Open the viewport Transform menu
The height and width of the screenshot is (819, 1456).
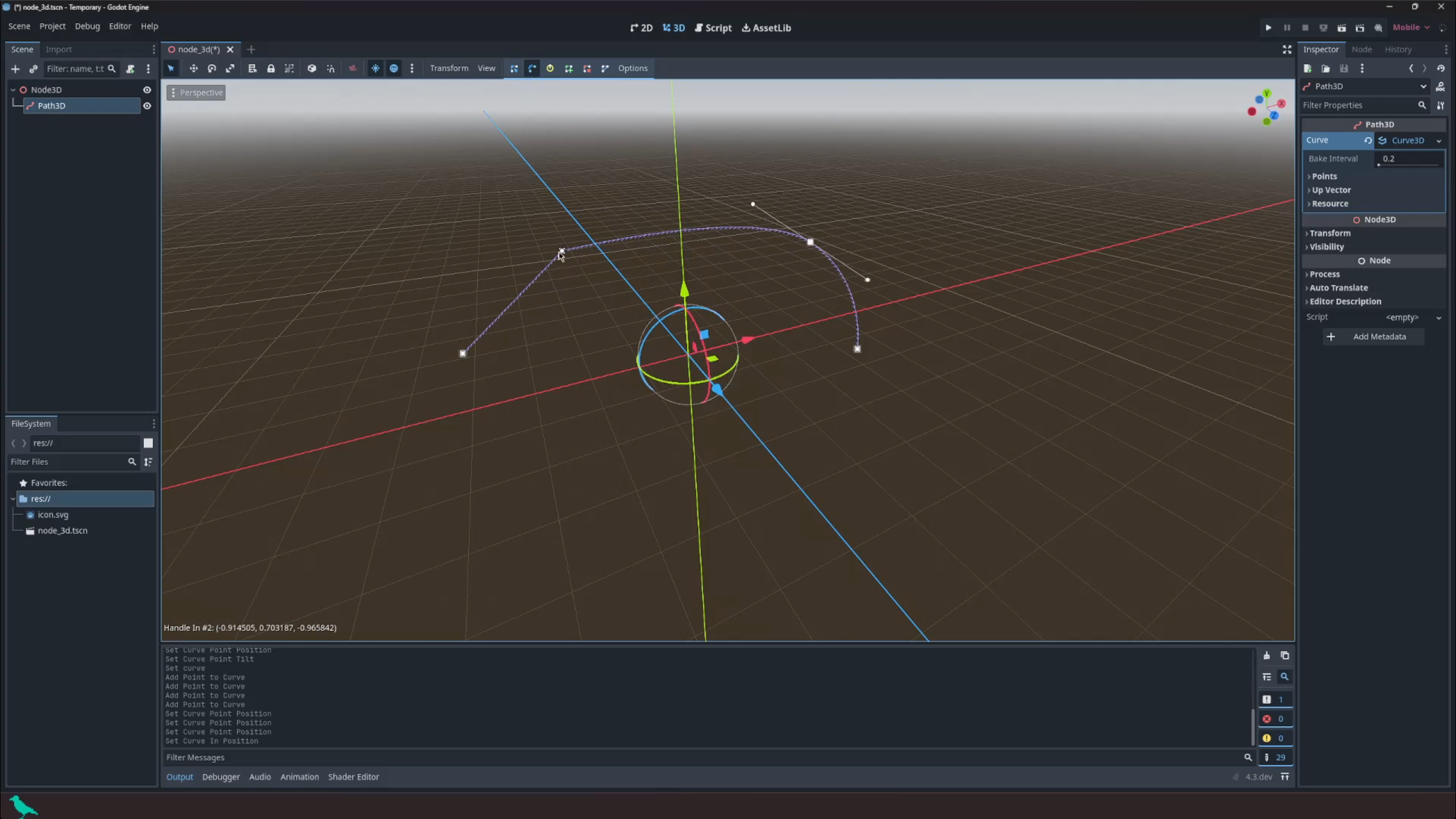[449, 68]
